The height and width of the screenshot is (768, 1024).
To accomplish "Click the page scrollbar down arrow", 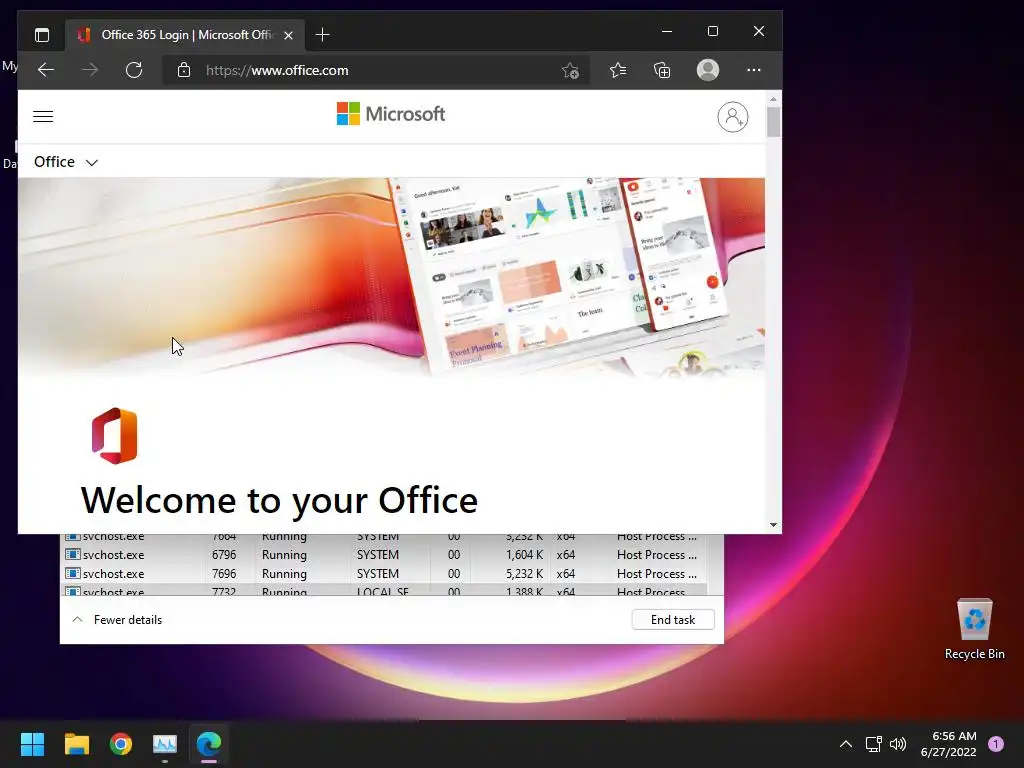I will tap(773, 524).
